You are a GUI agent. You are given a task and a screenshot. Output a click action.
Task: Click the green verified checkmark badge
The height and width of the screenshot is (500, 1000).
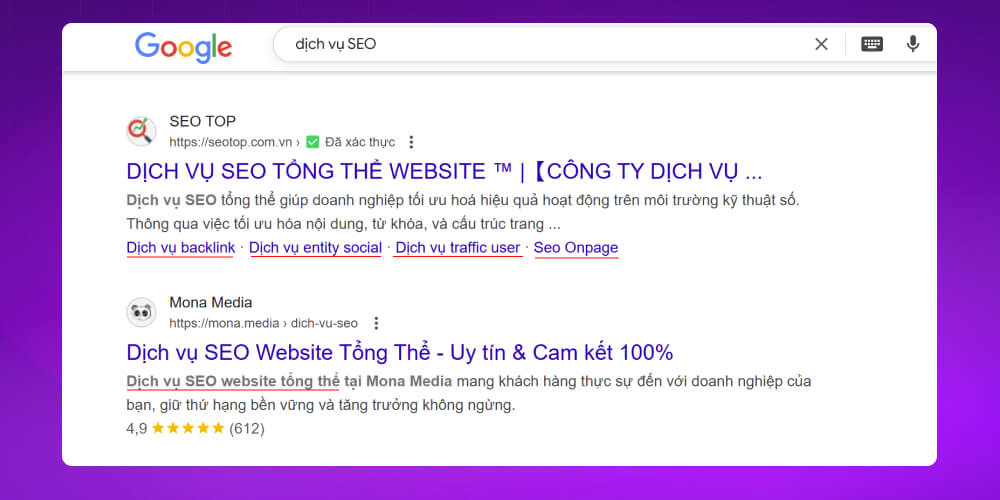[x=312, y=142]
